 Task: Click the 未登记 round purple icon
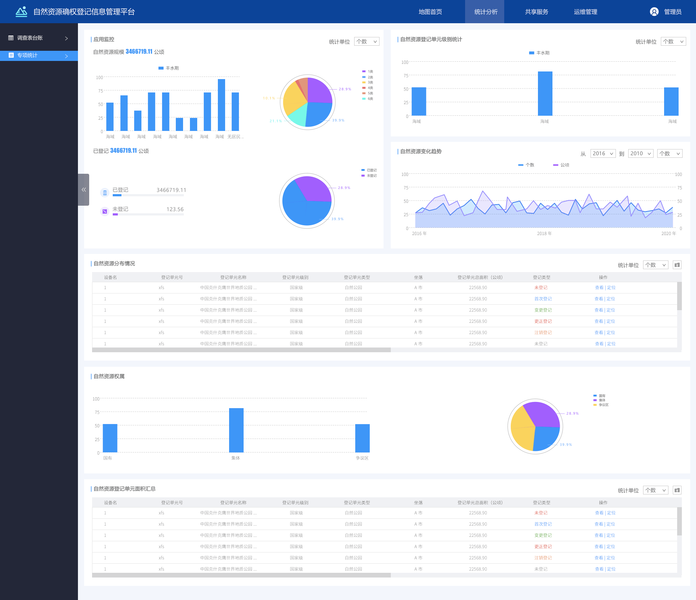click(x=105, y=211)
